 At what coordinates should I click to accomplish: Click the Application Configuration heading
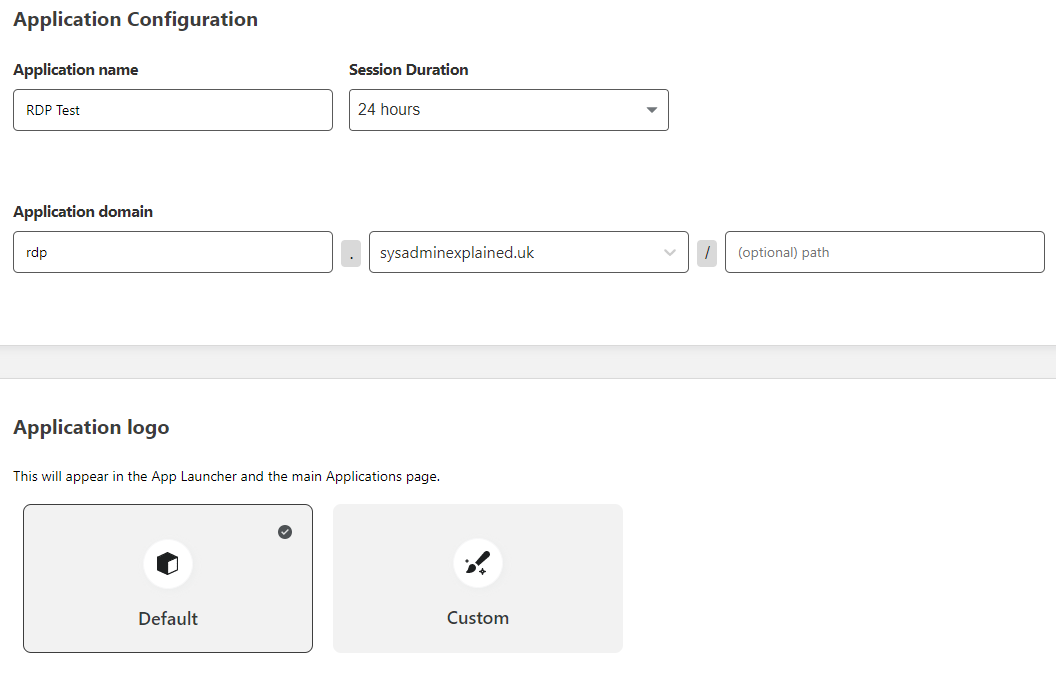click(x=135, y=19)
